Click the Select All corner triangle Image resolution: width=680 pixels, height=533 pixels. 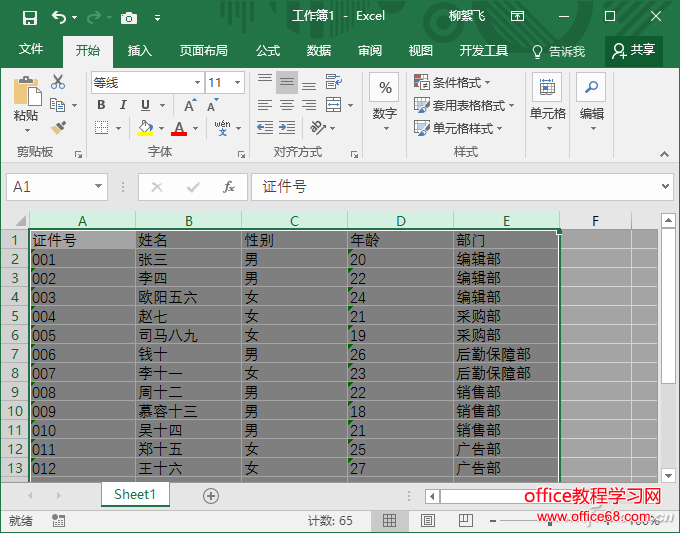[x=17, y=220]
